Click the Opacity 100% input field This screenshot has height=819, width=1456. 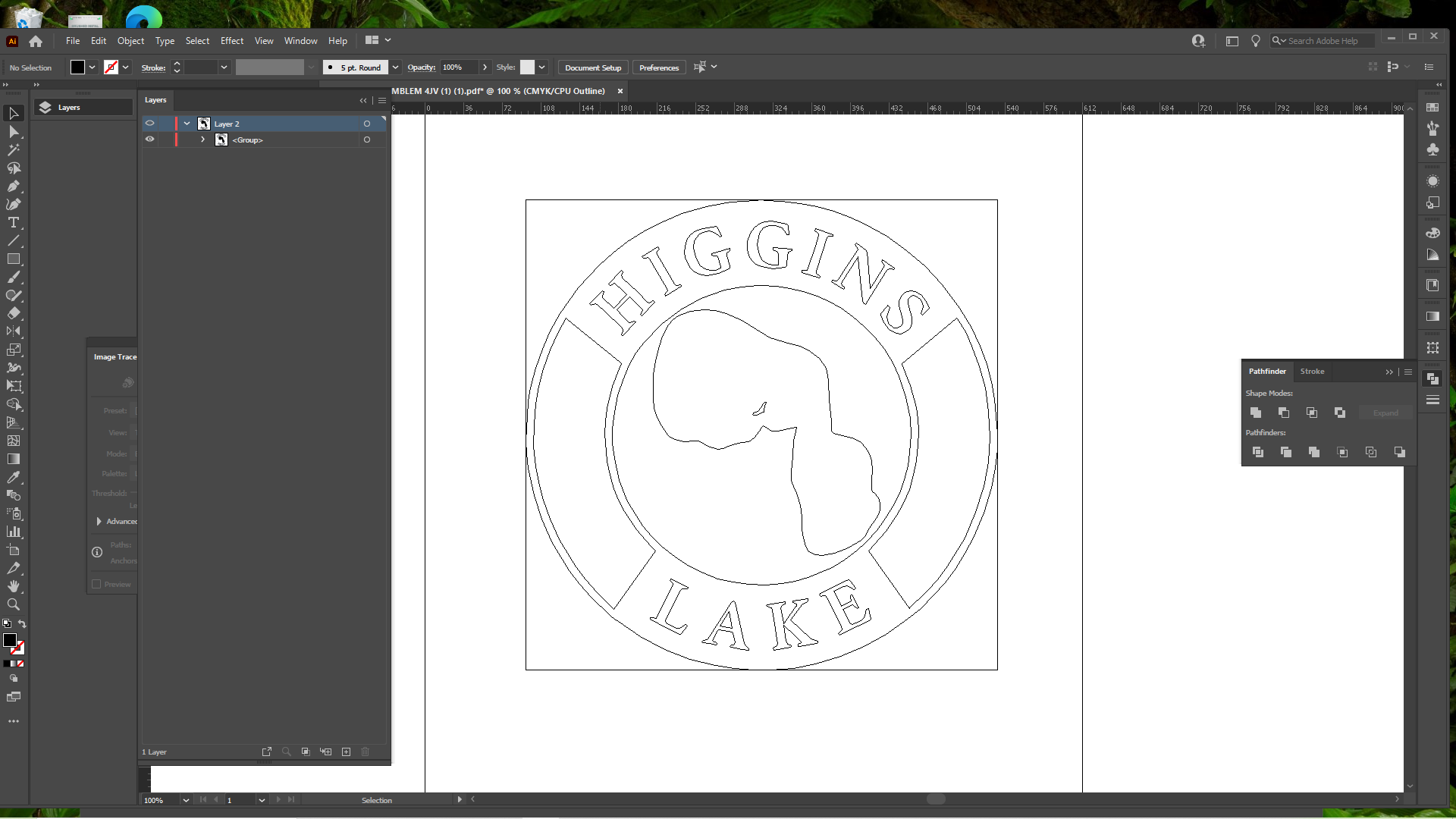click(x=459, y=67)
